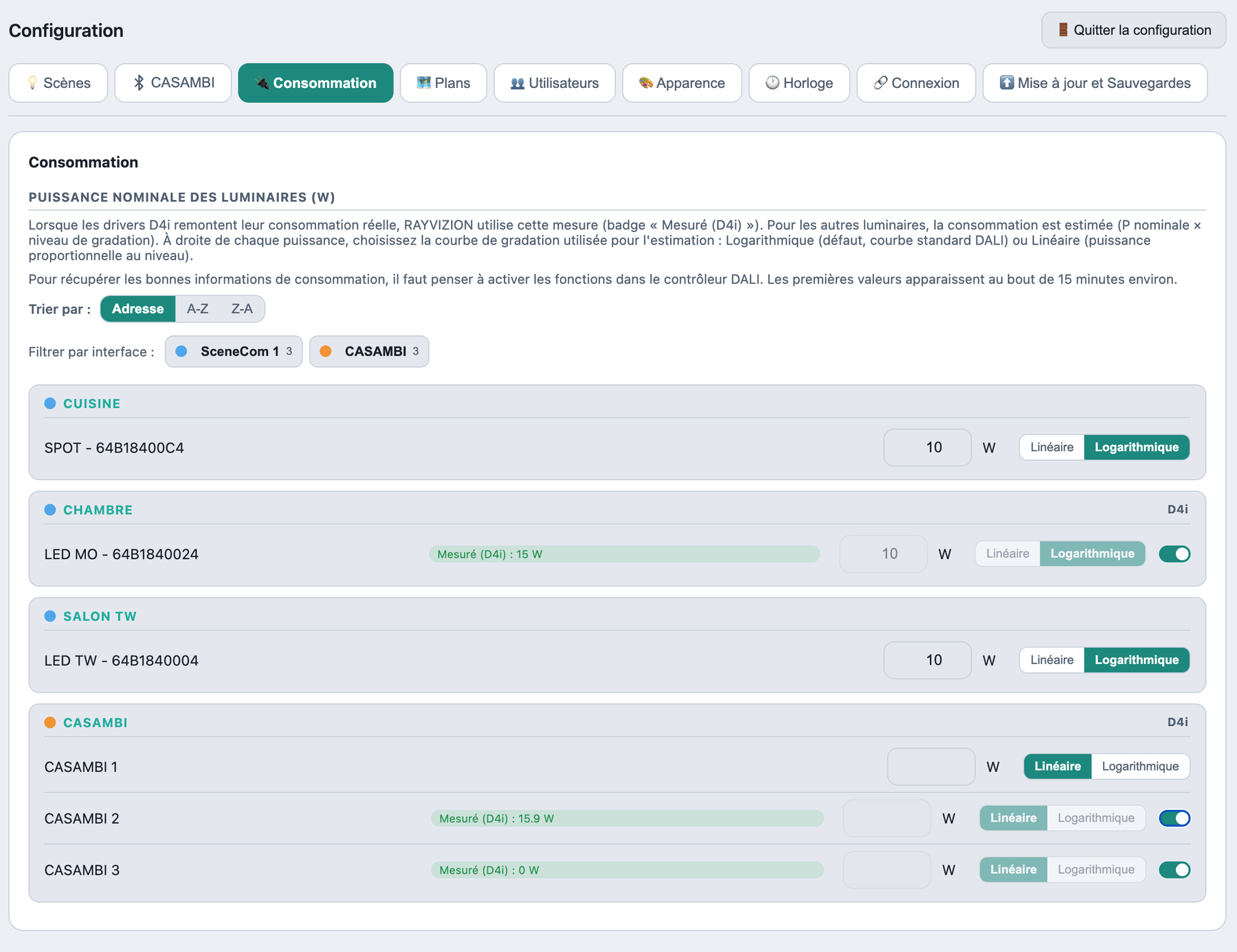Click the SALON TW group heading

pyautogui.click(x=100, y=617)
